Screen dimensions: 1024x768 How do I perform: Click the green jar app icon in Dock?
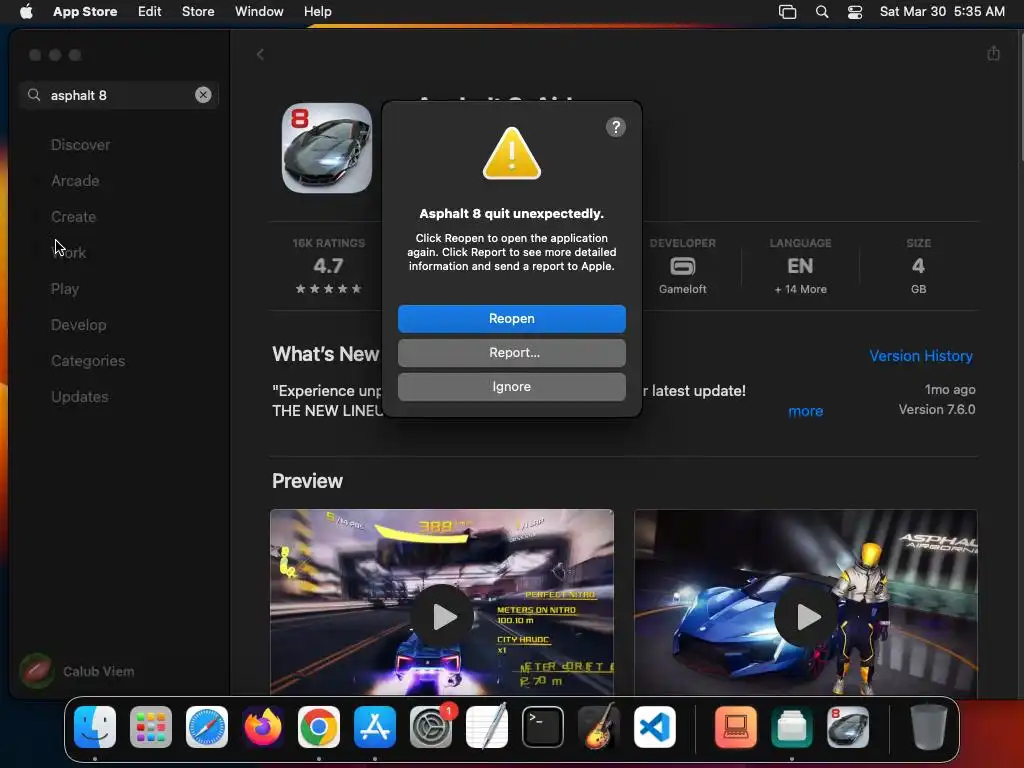pyautogui.click(x=792, y=727)
